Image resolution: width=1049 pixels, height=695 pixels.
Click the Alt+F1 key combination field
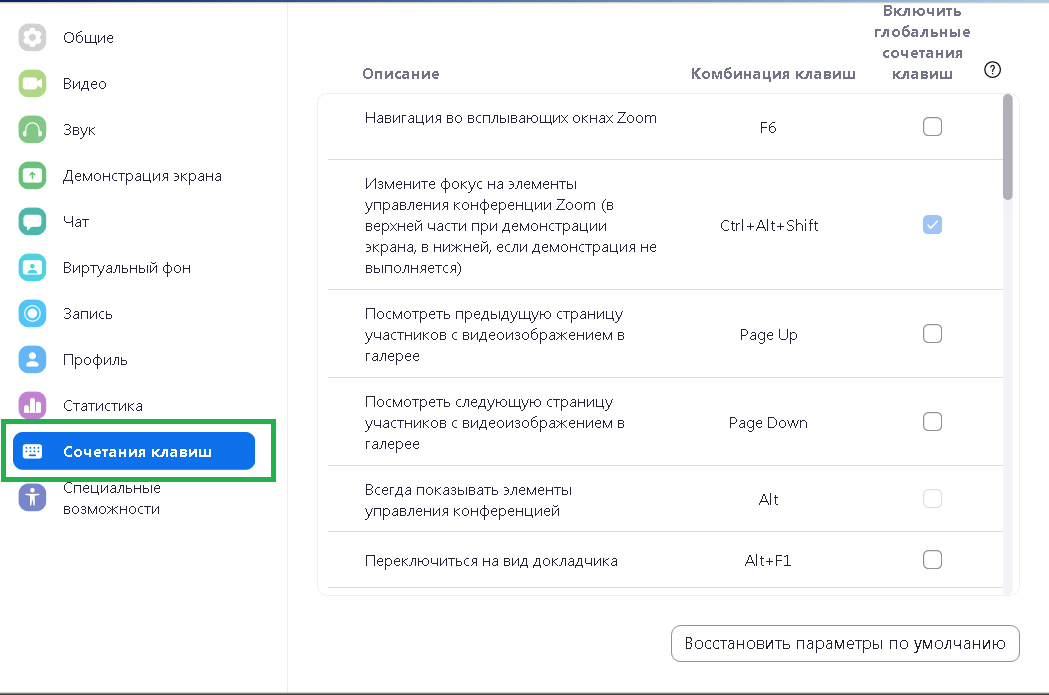pos(768,561)
